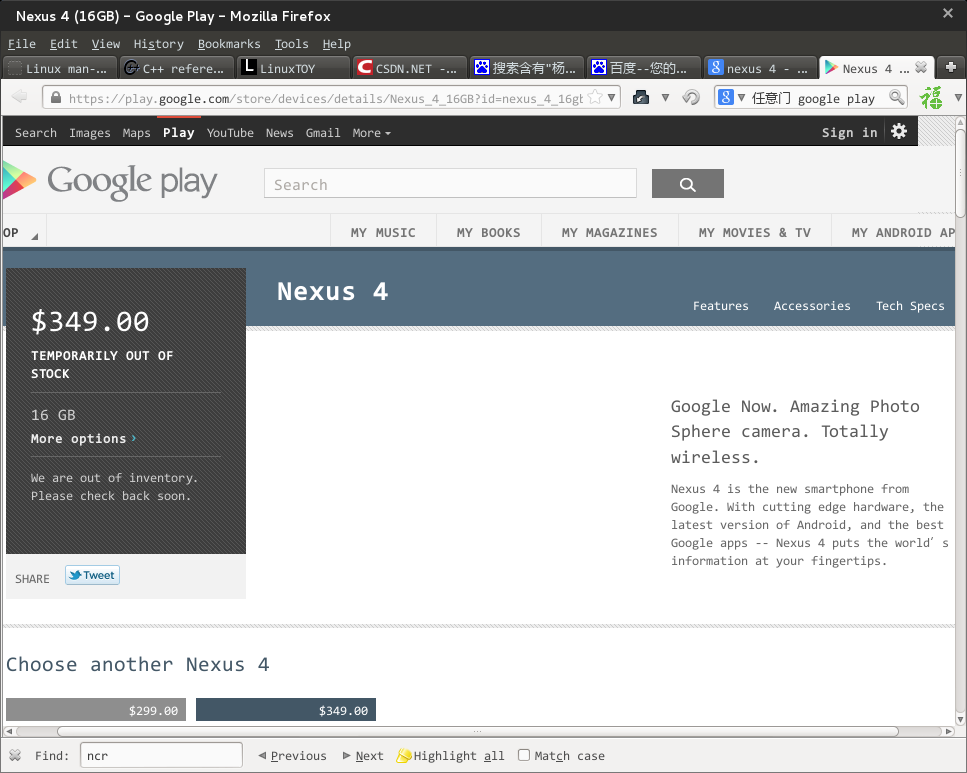Open the File menu
The height and width of the screenshot is (773, 967).
(22, 44)
